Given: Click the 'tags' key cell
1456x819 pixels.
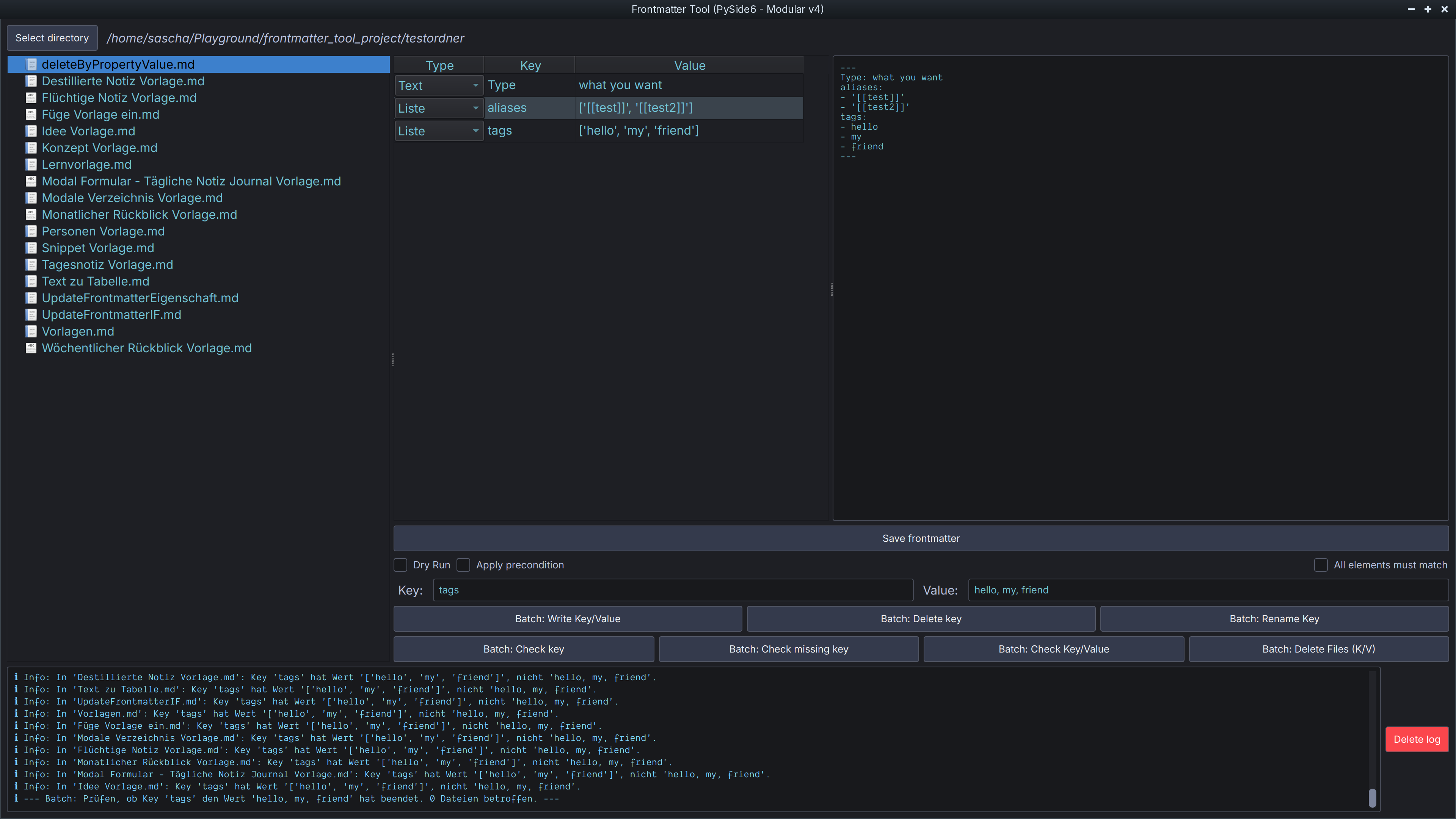Looking at the screenshot, I should pyautogui.click(x=530, y=131).
